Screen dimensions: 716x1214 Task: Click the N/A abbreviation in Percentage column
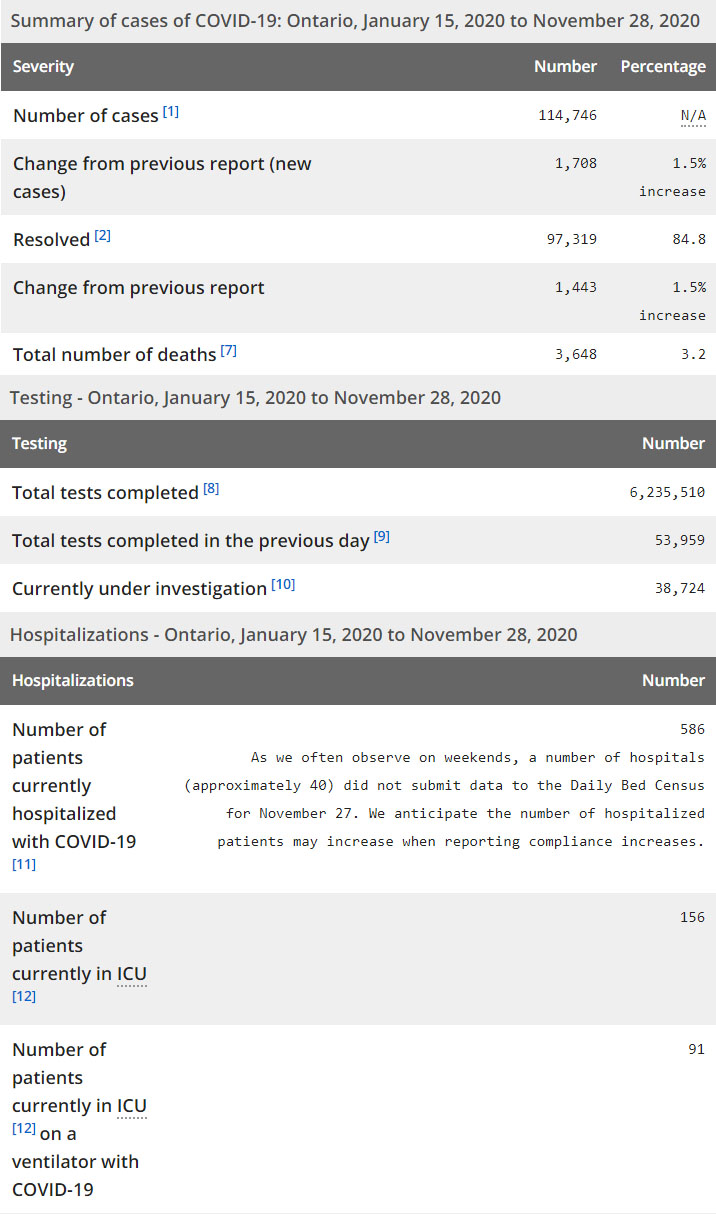(693, 116)
